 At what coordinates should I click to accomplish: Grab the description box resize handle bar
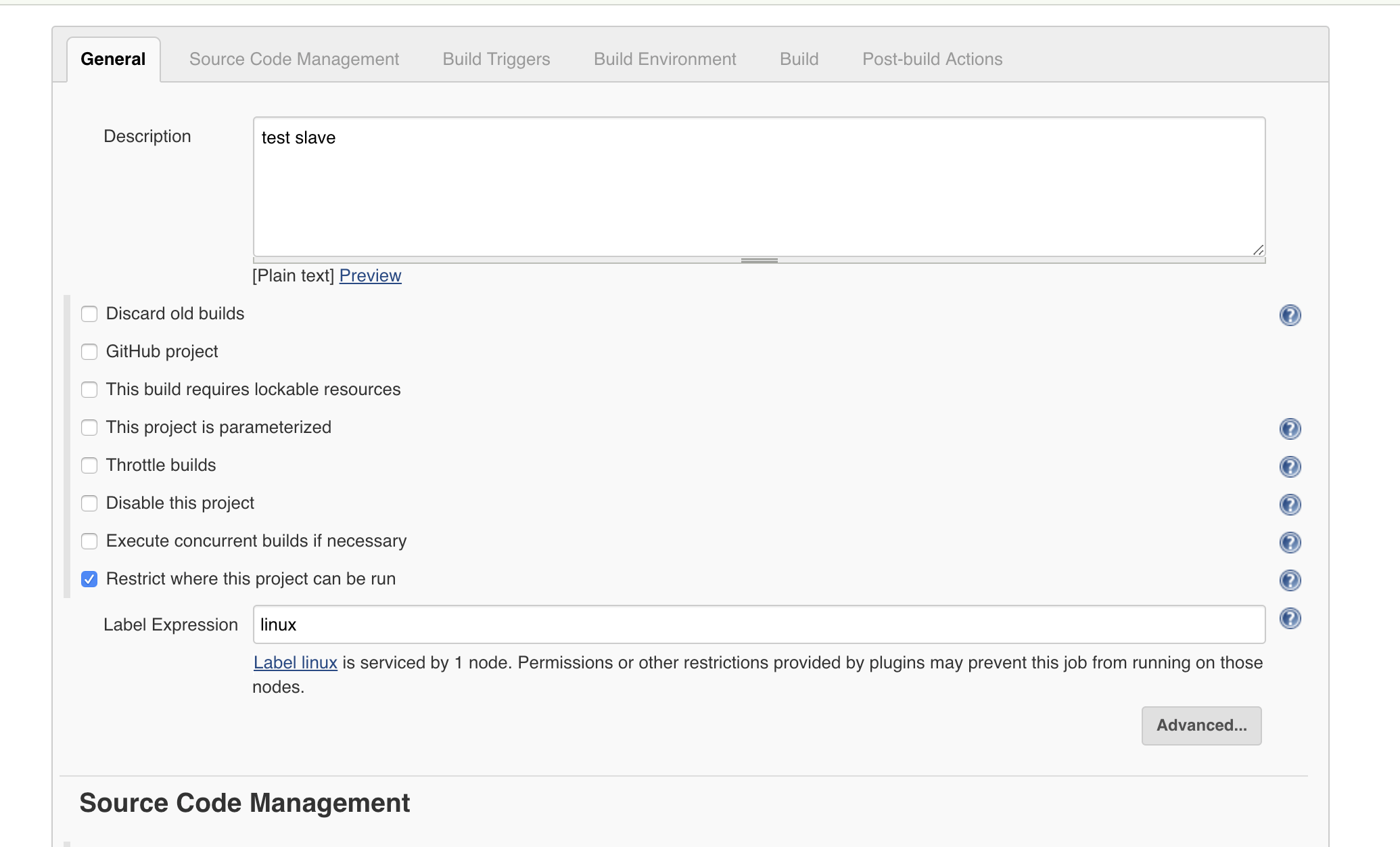click(x=759, y=260)
